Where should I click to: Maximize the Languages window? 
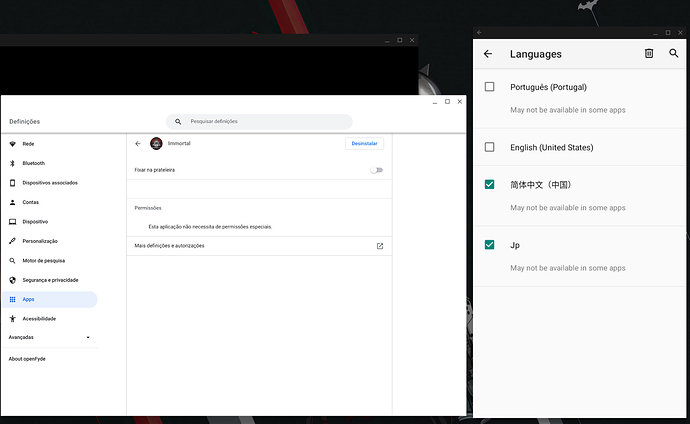tap(668, 33)
